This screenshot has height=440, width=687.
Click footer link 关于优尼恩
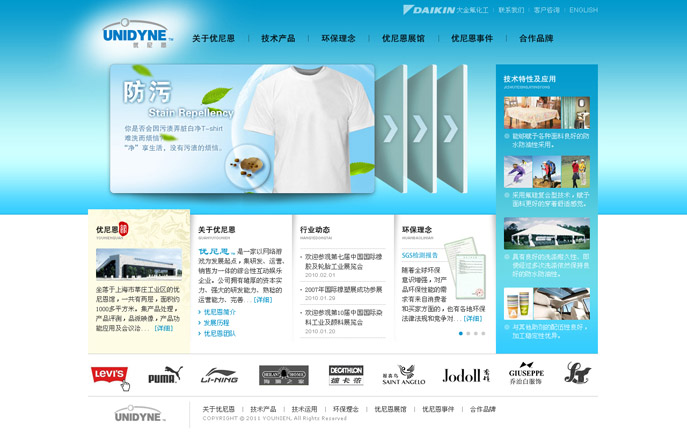tap(219, 409)
